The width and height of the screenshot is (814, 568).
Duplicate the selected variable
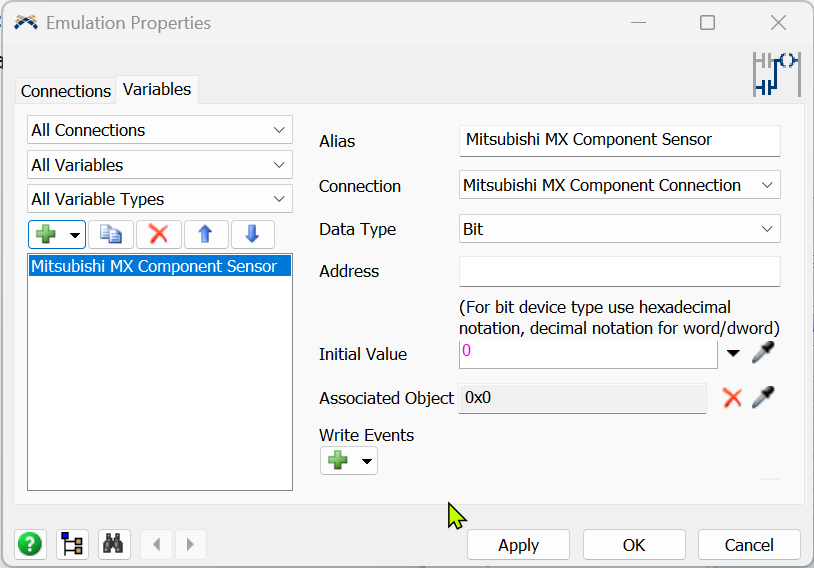(x=111, y=234)
